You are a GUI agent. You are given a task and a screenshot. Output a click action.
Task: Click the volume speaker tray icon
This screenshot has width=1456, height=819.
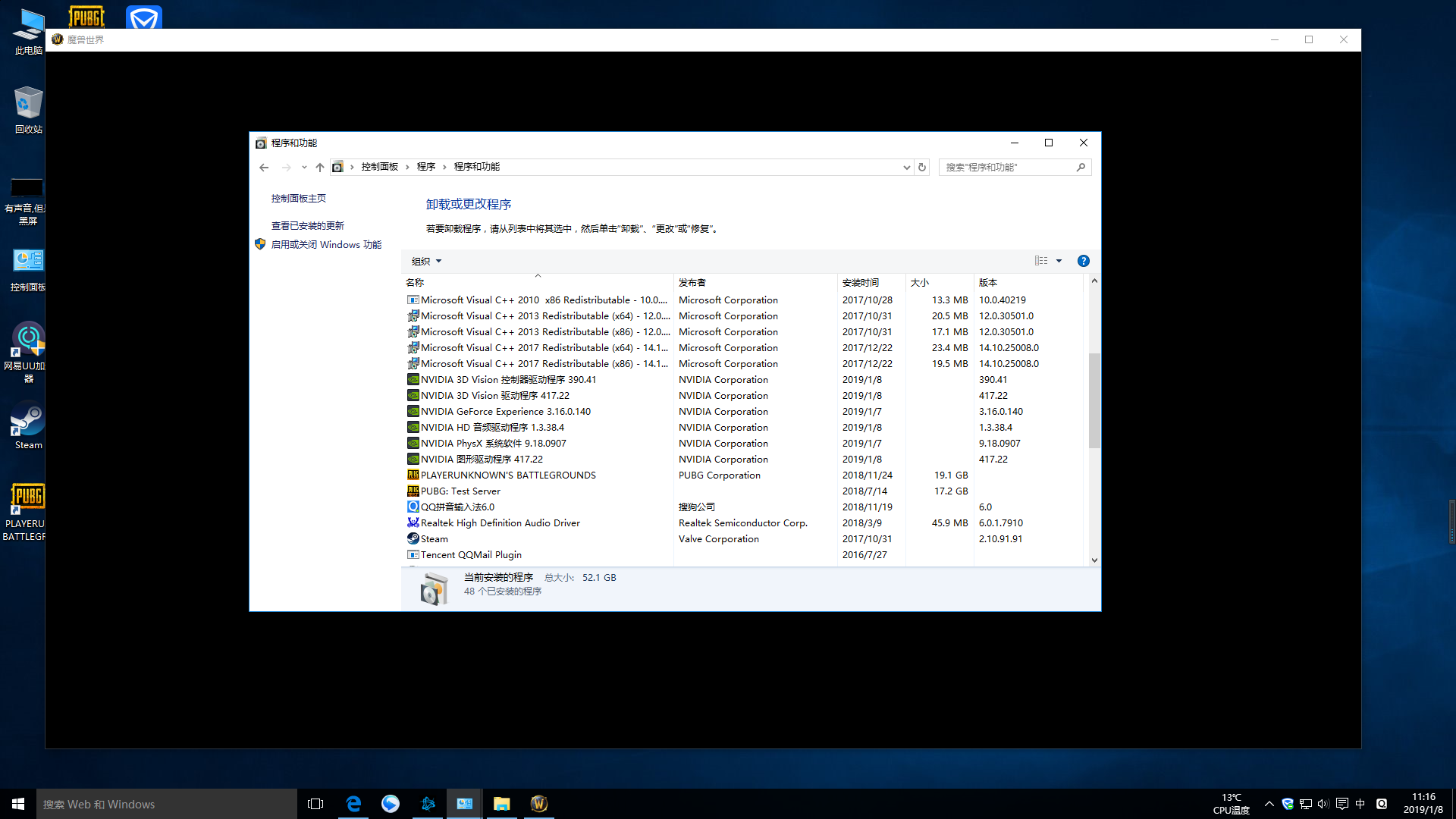pyautogui.click(x=1323, y=804)
